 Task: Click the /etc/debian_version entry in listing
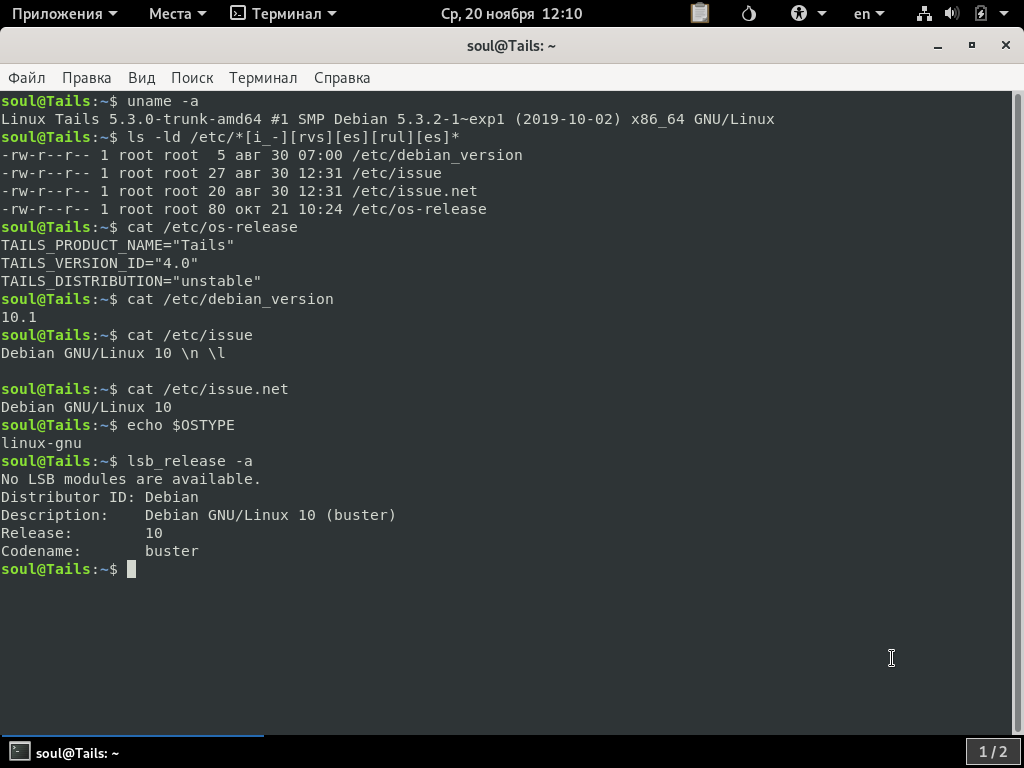click(437, 155)
